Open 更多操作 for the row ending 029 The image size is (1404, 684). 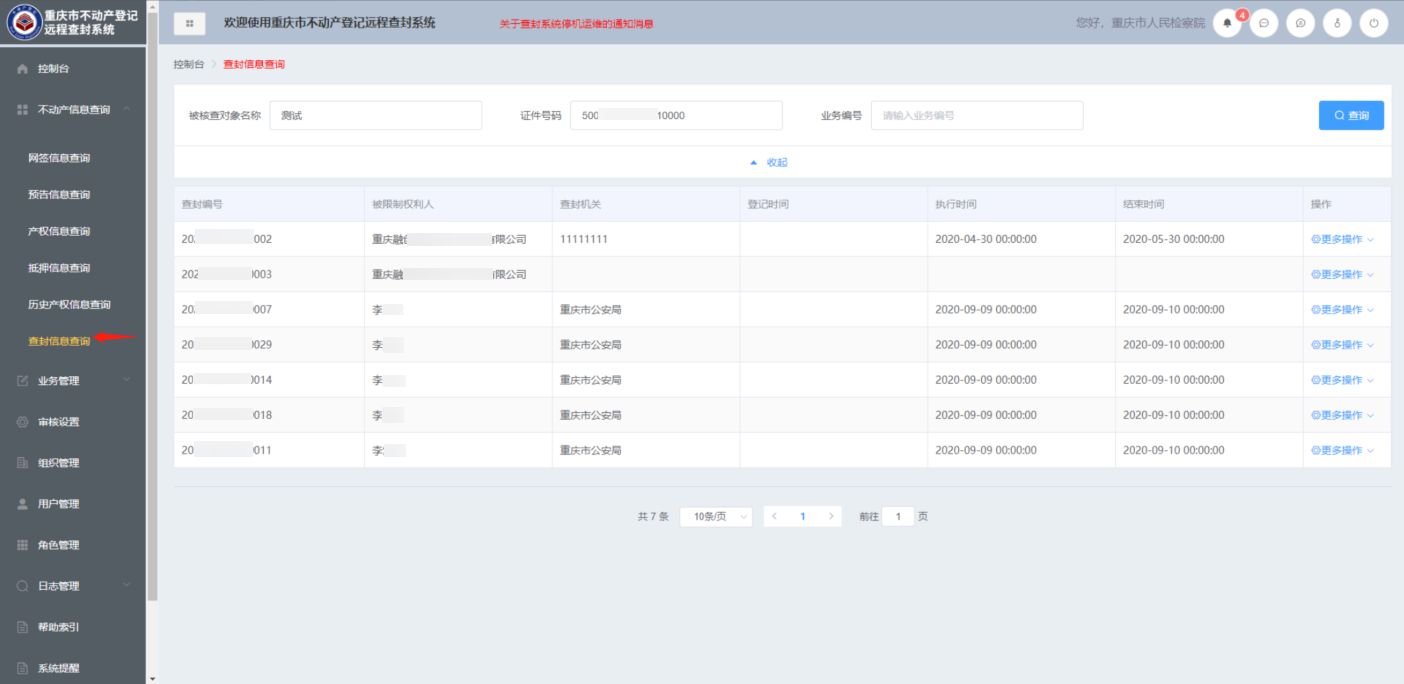coord(1342,345)
